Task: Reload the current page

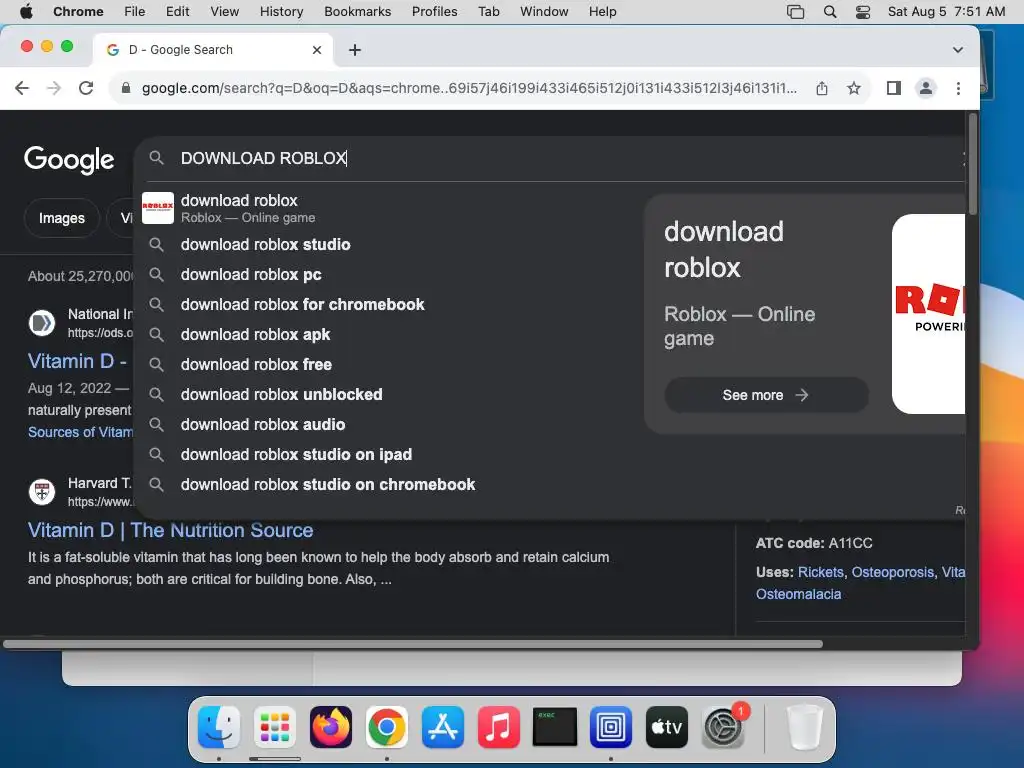Action: coord(86,88)
